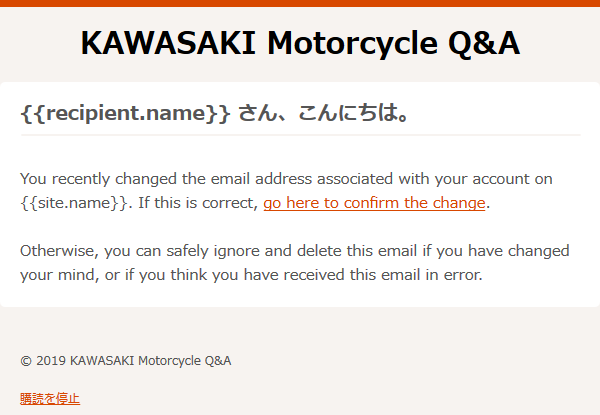The width and height of the screenshot is (600, 415).
Task: Open the 'go here to confirm the change' link
Action: point(374,203)
